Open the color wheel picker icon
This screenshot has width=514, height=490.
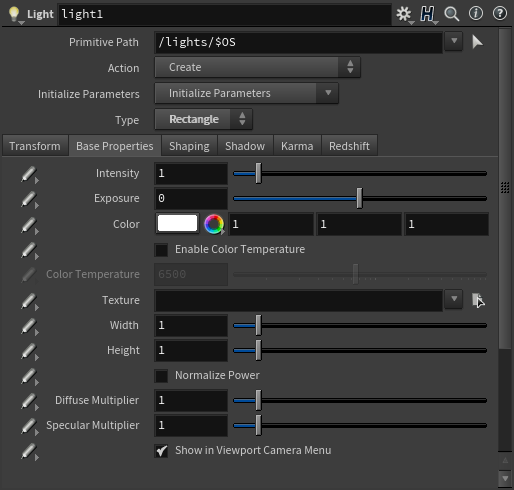click(214, 224)
